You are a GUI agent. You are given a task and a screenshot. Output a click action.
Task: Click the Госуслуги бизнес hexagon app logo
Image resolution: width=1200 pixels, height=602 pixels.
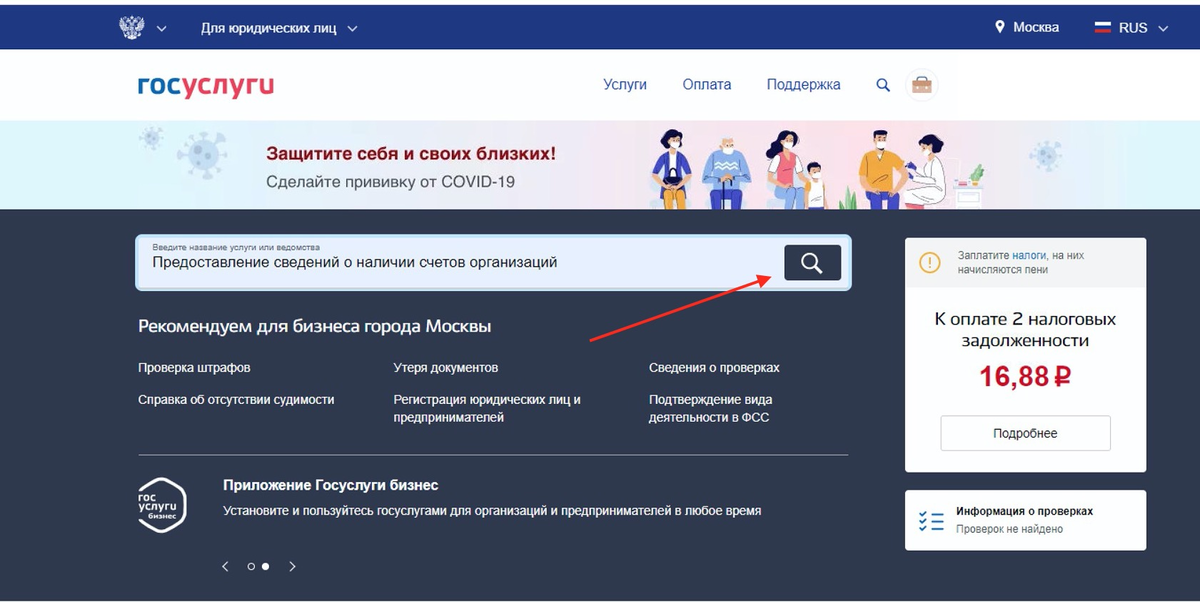tap(162, 504)
